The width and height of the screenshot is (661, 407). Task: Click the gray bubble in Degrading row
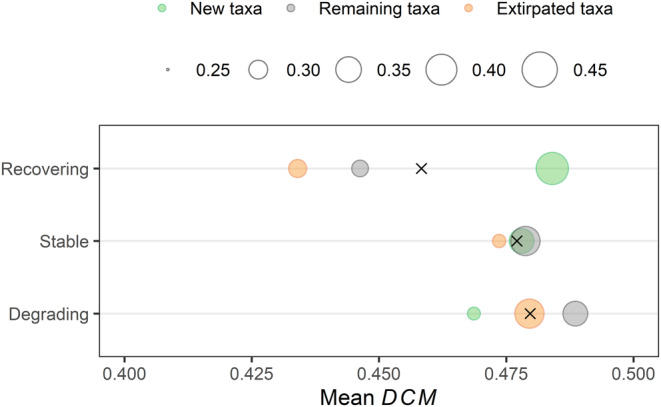tap(575, 314)
